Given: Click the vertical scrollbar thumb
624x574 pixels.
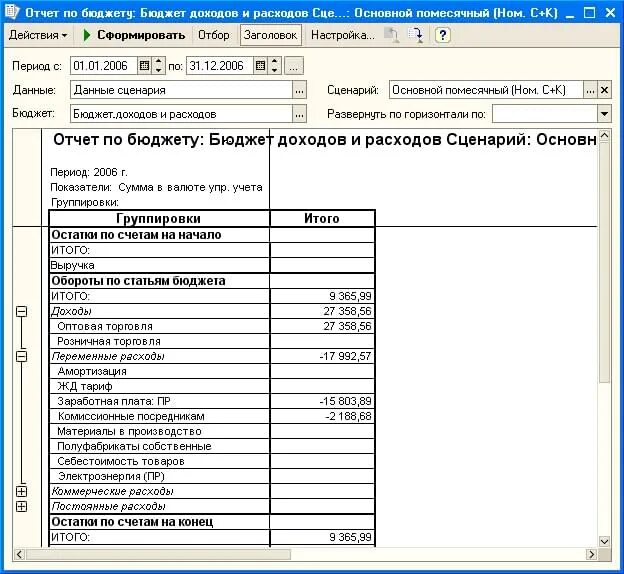Looking at the screenshot, I should (x=604, y=263).
